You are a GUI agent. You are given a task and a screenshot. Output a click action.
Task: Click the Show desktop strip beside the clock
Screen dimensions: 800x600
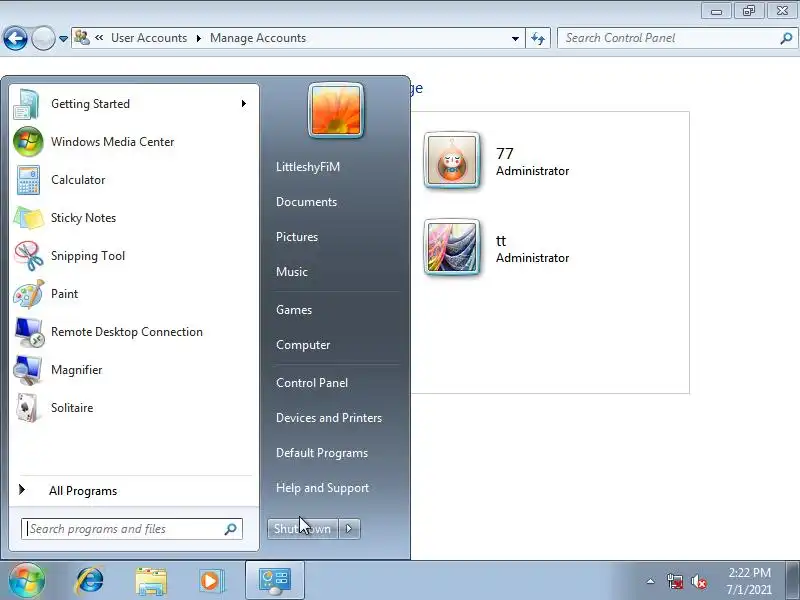(x=793, y=580)
